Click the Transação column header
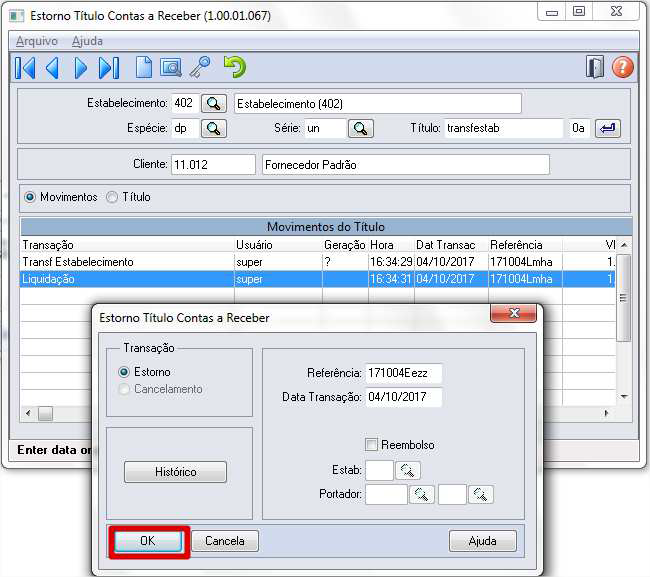Viewport: 650px width, 577px height. [x=127, y=245]
